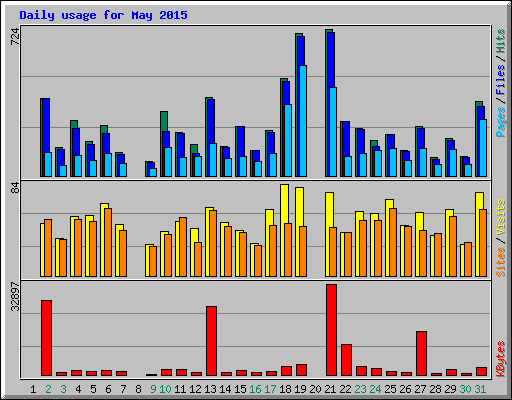Click day "21" axis label
Viewport: 512px width, 400px height.
point(330,389)
